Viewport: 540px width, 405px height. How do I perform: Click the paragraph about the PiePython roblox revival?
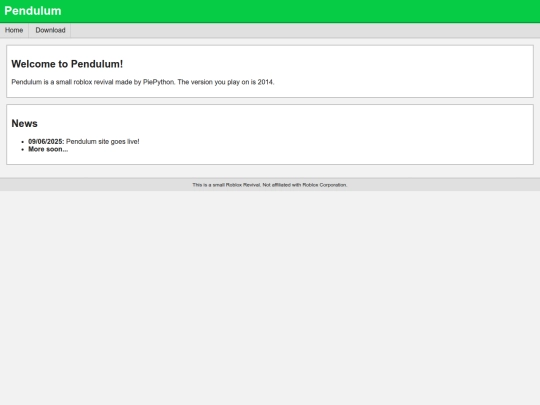click(x=143, y=82)
